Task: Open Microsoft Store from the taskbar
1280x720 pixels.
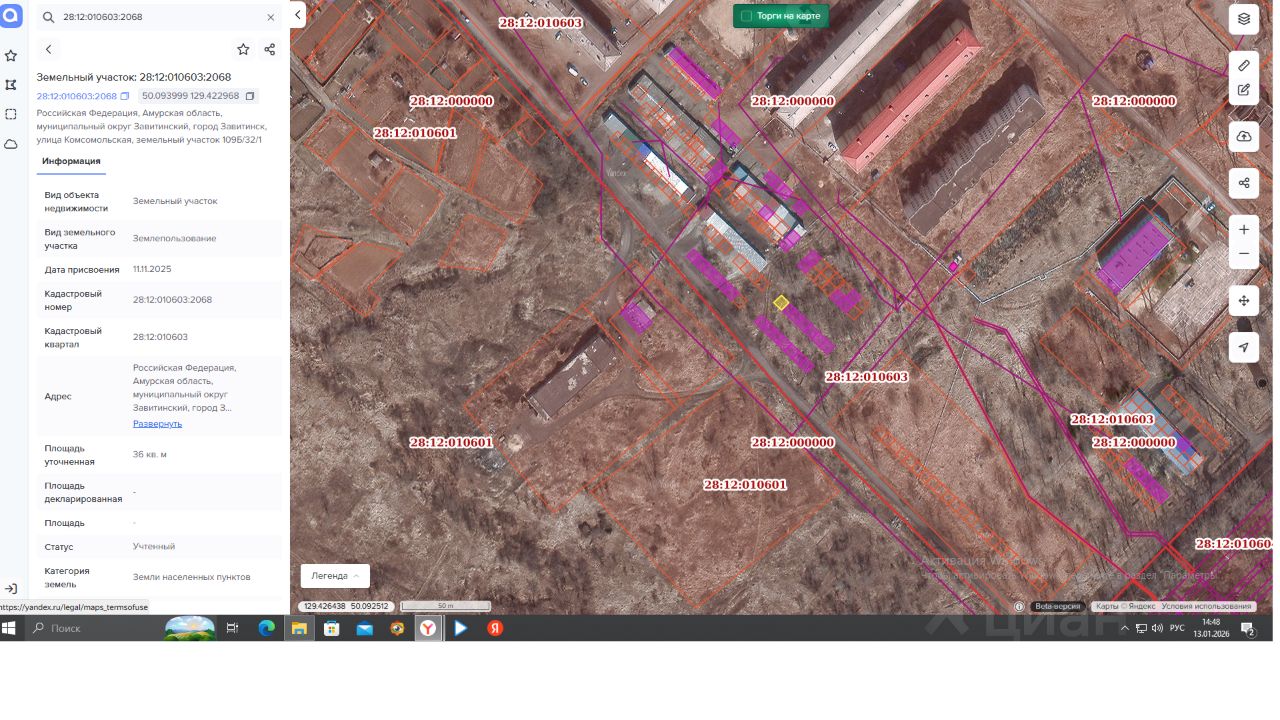Action: coord(331,628)
